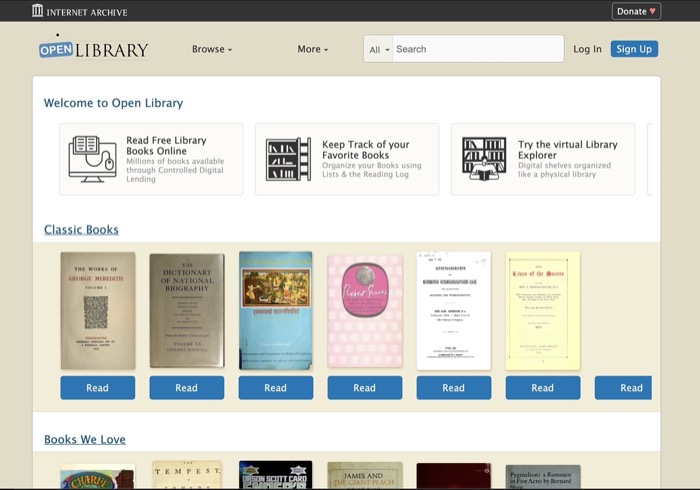Open the white German title page cover
This screenshot has width=700, height=490.
(x=454, y=311)
